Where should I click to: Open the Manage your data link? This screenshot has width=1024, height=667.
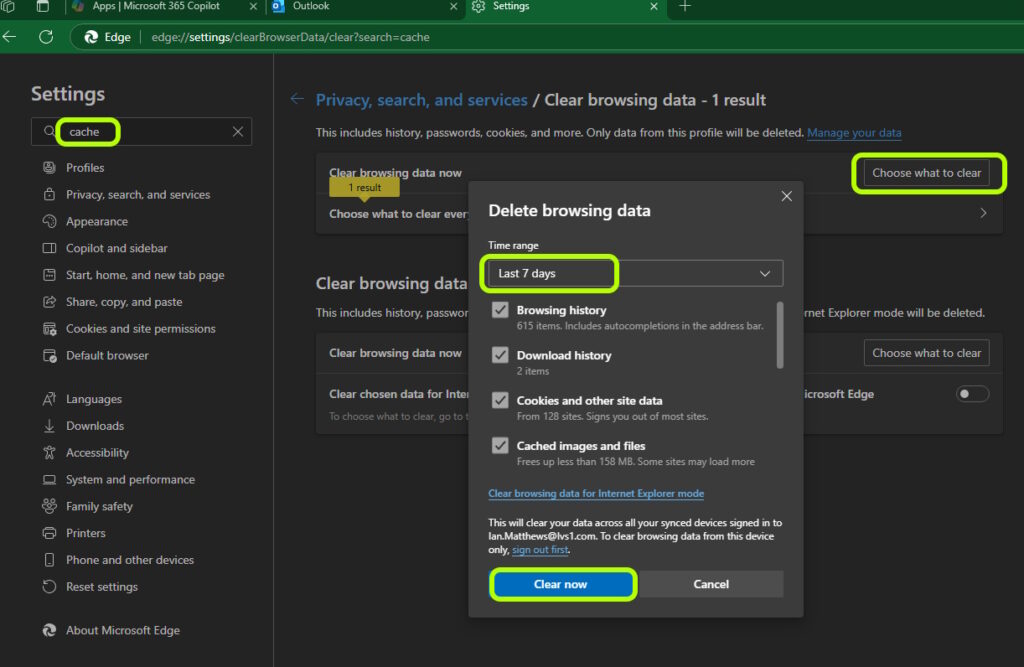[854, 133]
